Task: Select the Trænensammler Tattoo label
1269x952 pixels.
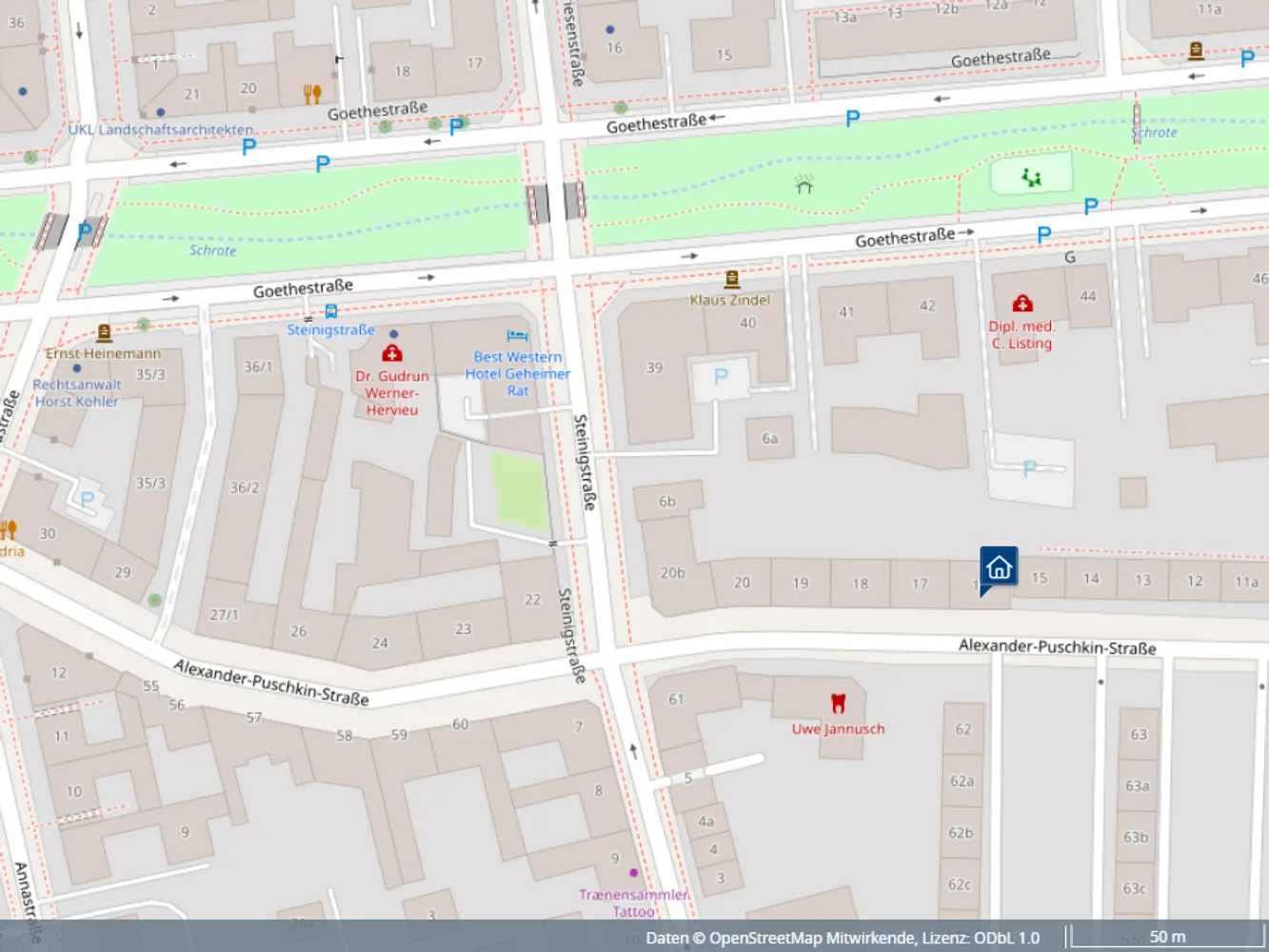Action: [633, 902]
